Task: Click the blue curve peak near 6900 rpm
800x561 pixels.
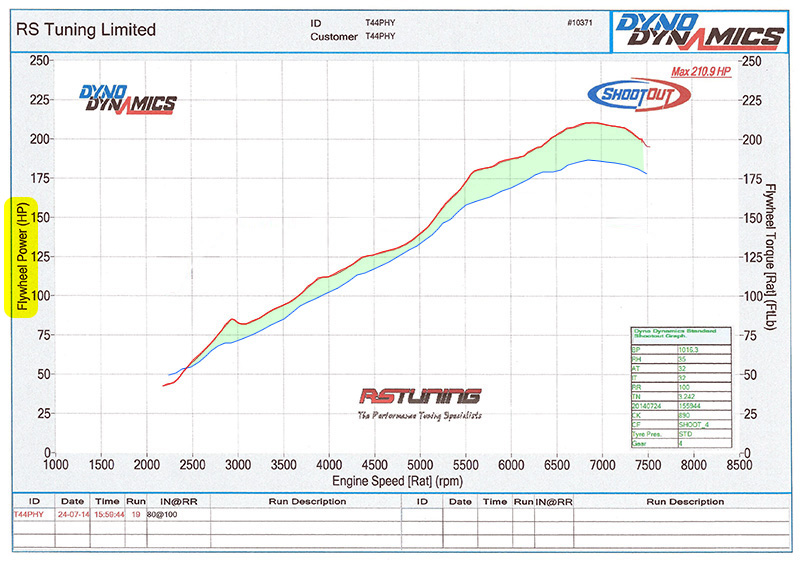Action: pyautogui.click(x=589, y=160)
